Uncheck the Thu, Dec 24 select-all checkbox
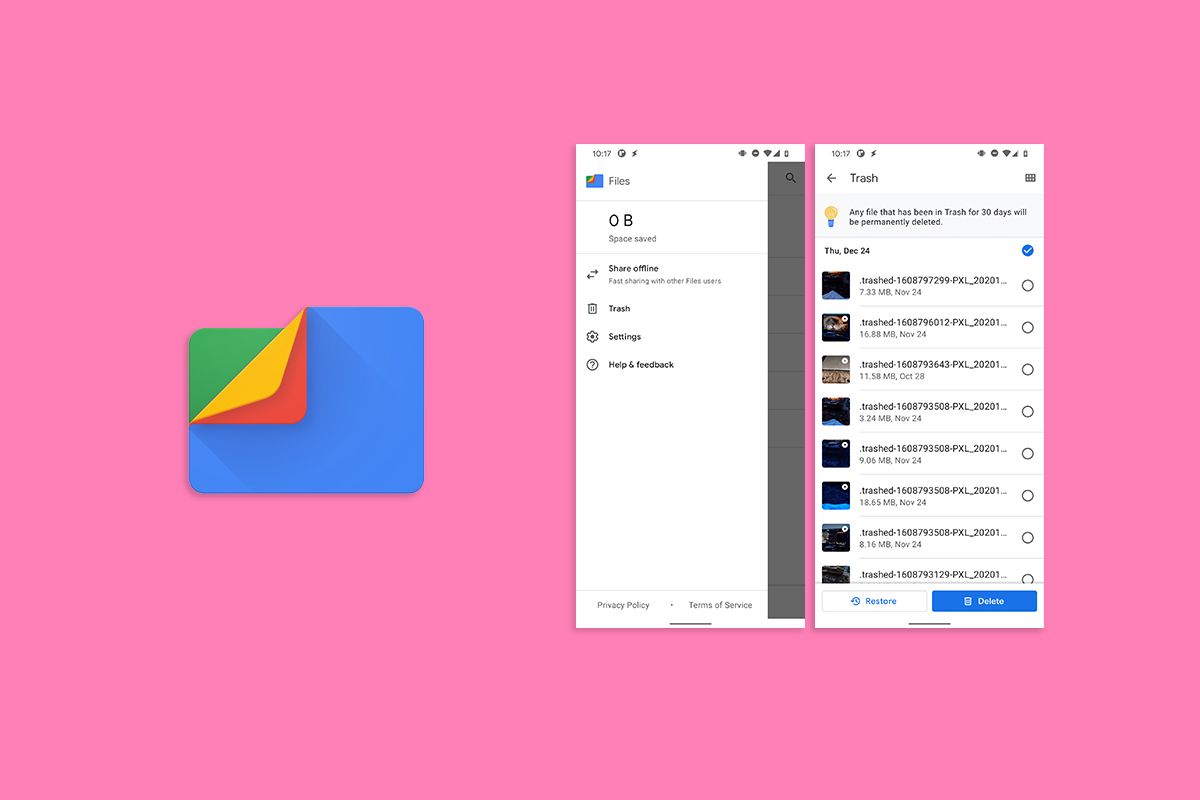Image resolution: width=1200 pixels, height=800 pixels. [1028, 251]
